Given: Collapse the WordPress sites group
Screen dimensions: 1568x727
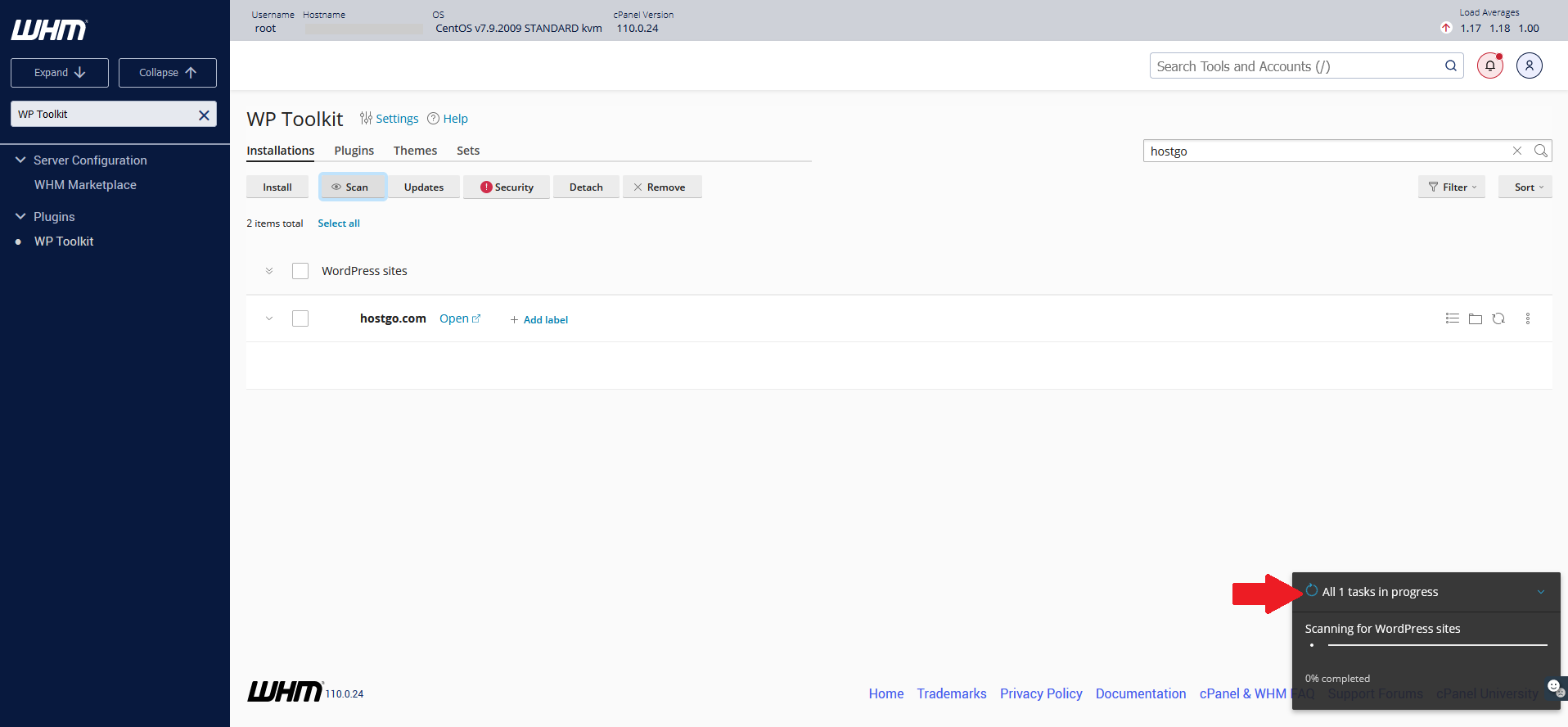Looking at the screenshot, I should [269, 271].
